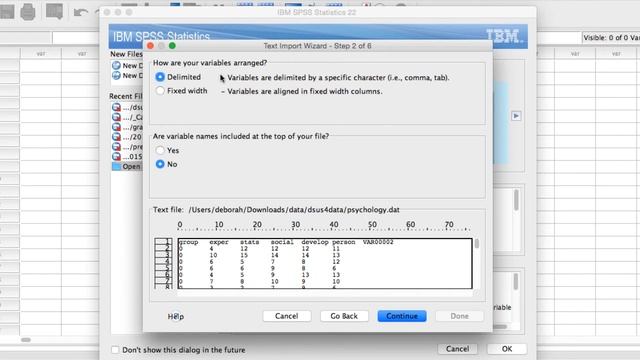This screenshot has width=640, height=360.
Task: Tick 'Don't show this dialog in the future'
Action: click(115, 350)
